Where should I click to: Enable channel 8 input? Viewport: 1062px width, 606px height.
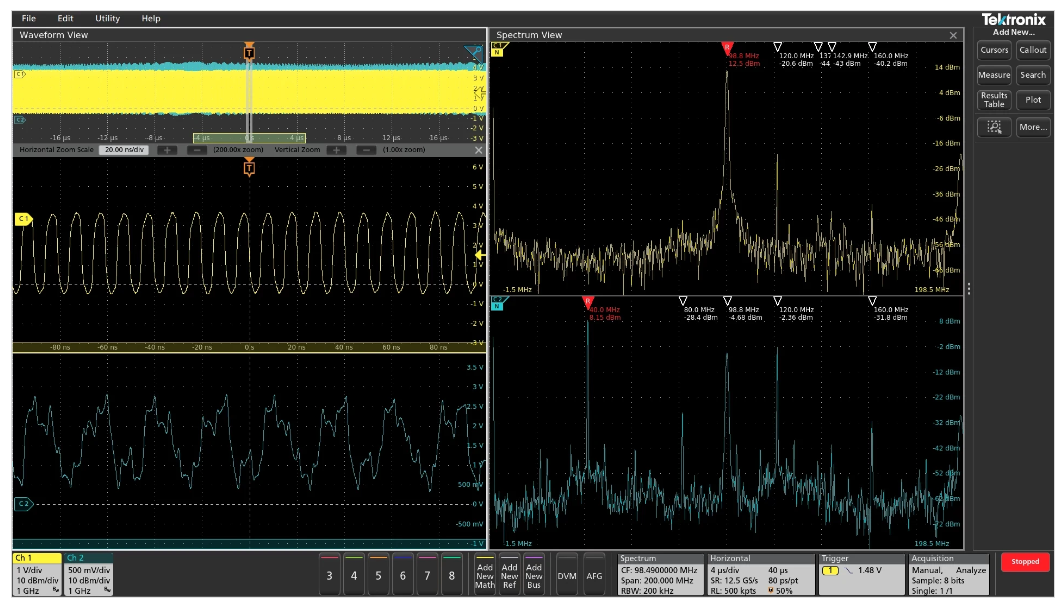tap(452, 575)
